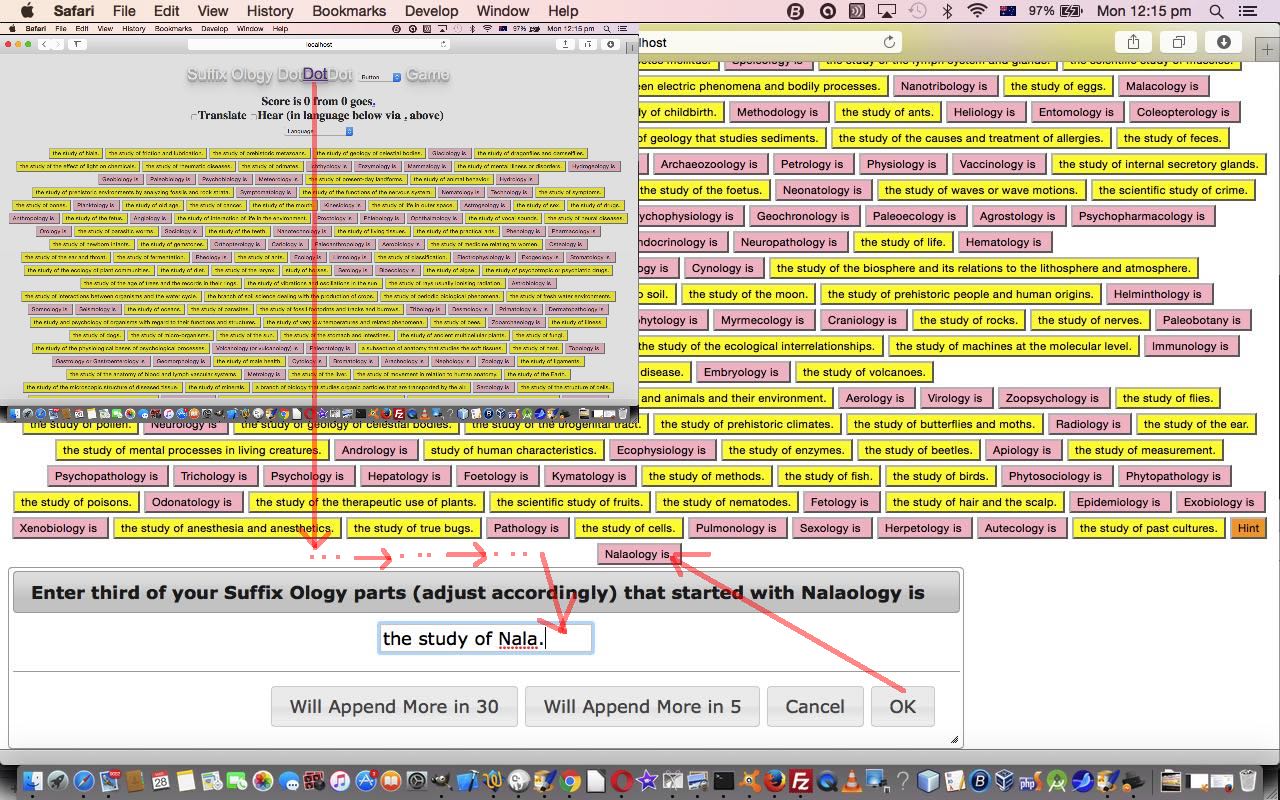Show all tabs overview icon
This screenshot has height=800, width=1280.
[1178, 42]
